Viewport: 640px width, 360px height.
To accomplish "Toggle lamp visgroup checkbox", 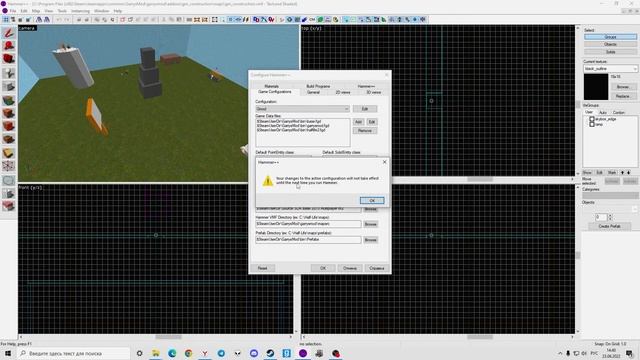I will click(x=591, y=124).
